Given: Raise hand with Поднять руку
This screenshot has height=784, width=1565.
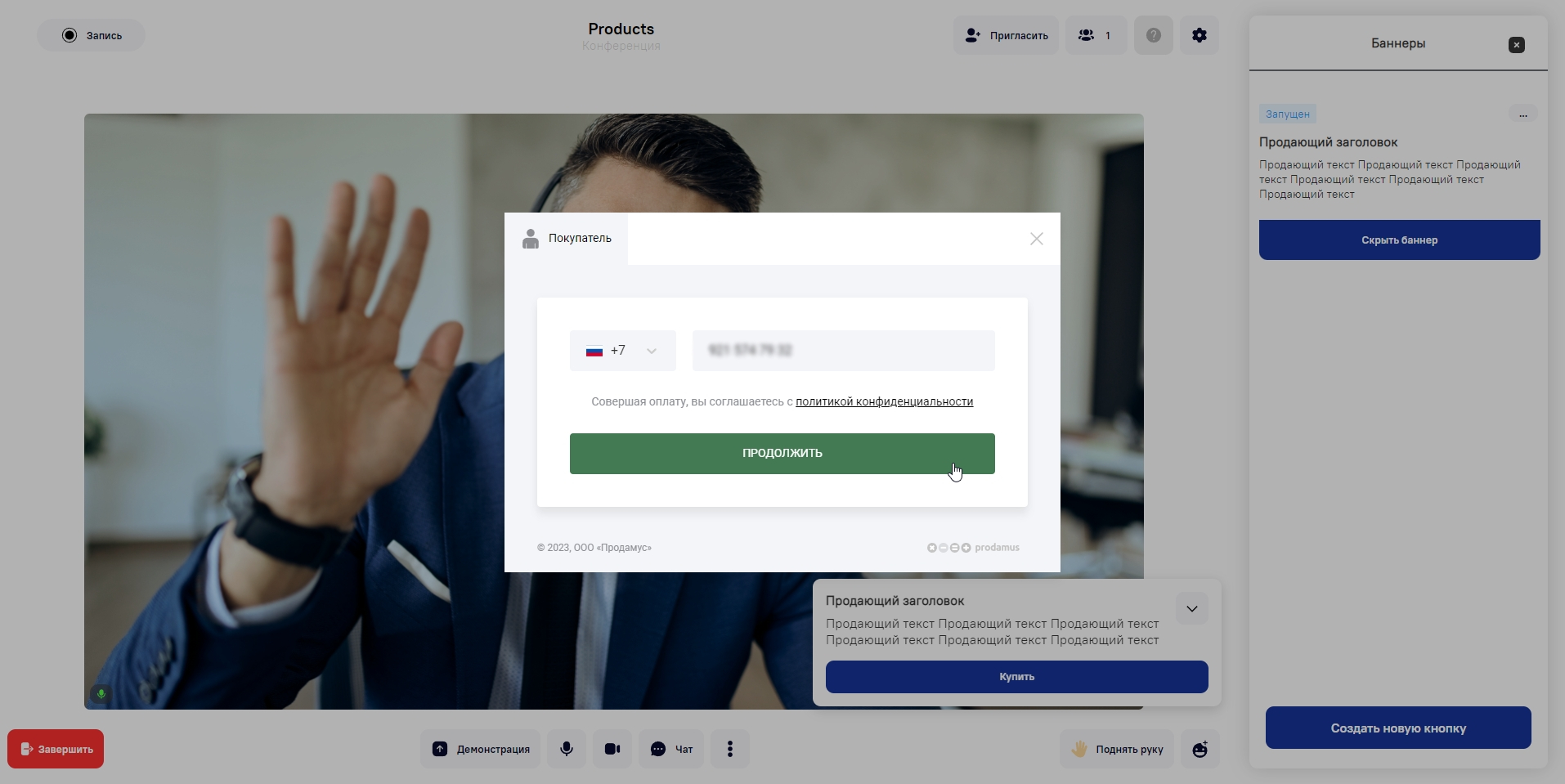Looking at the screenshot, I should point(1117,749).
